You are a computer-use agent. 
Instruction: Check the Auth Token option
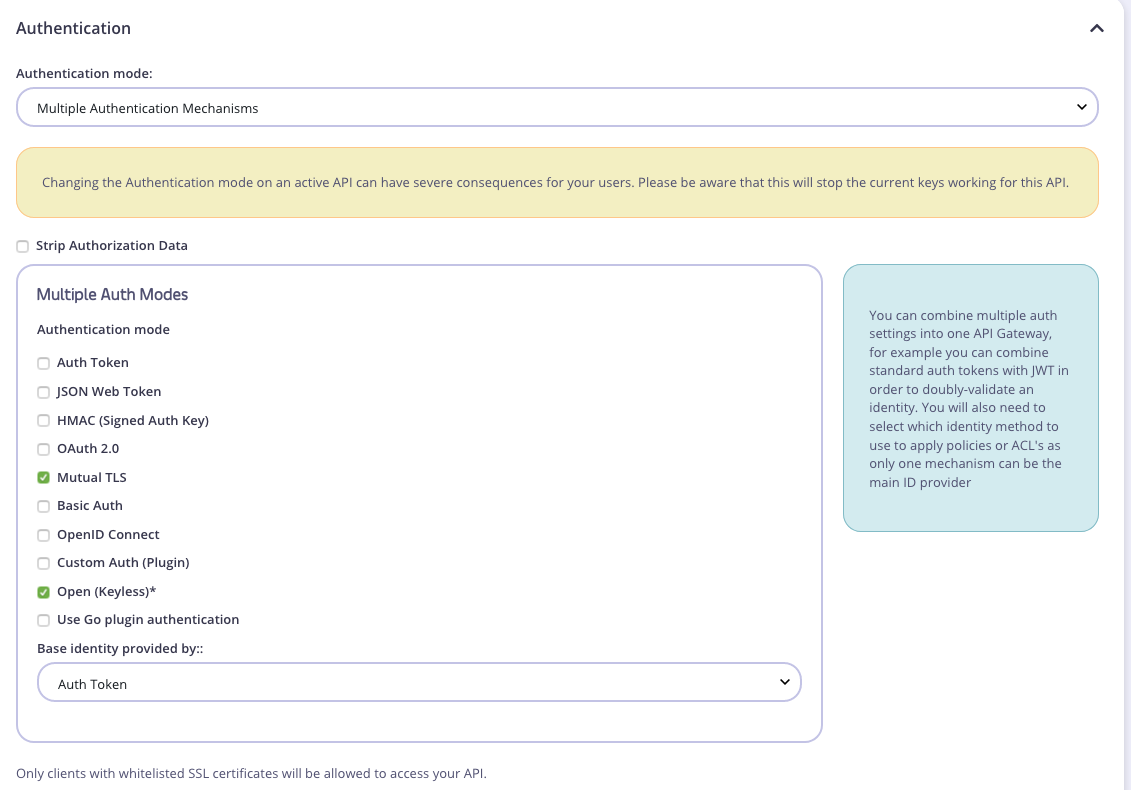pos(44,363)
